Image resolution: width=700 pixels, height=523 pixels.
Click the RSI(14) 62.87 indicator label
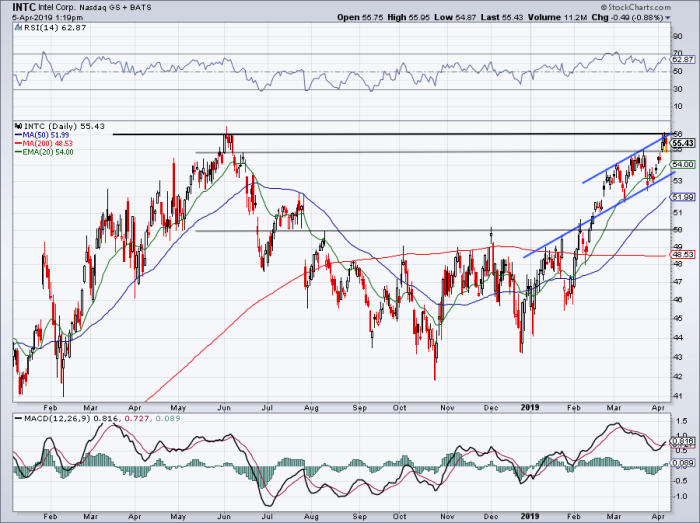[54, 27]
